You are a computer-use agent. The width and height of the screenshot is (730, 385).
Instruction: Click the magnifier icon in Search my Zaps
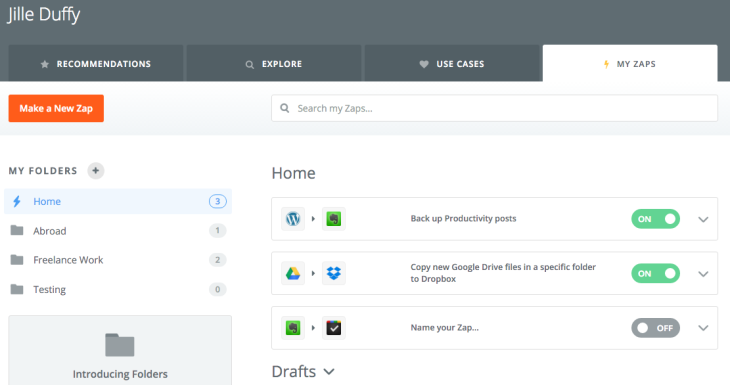pos(284,108)
